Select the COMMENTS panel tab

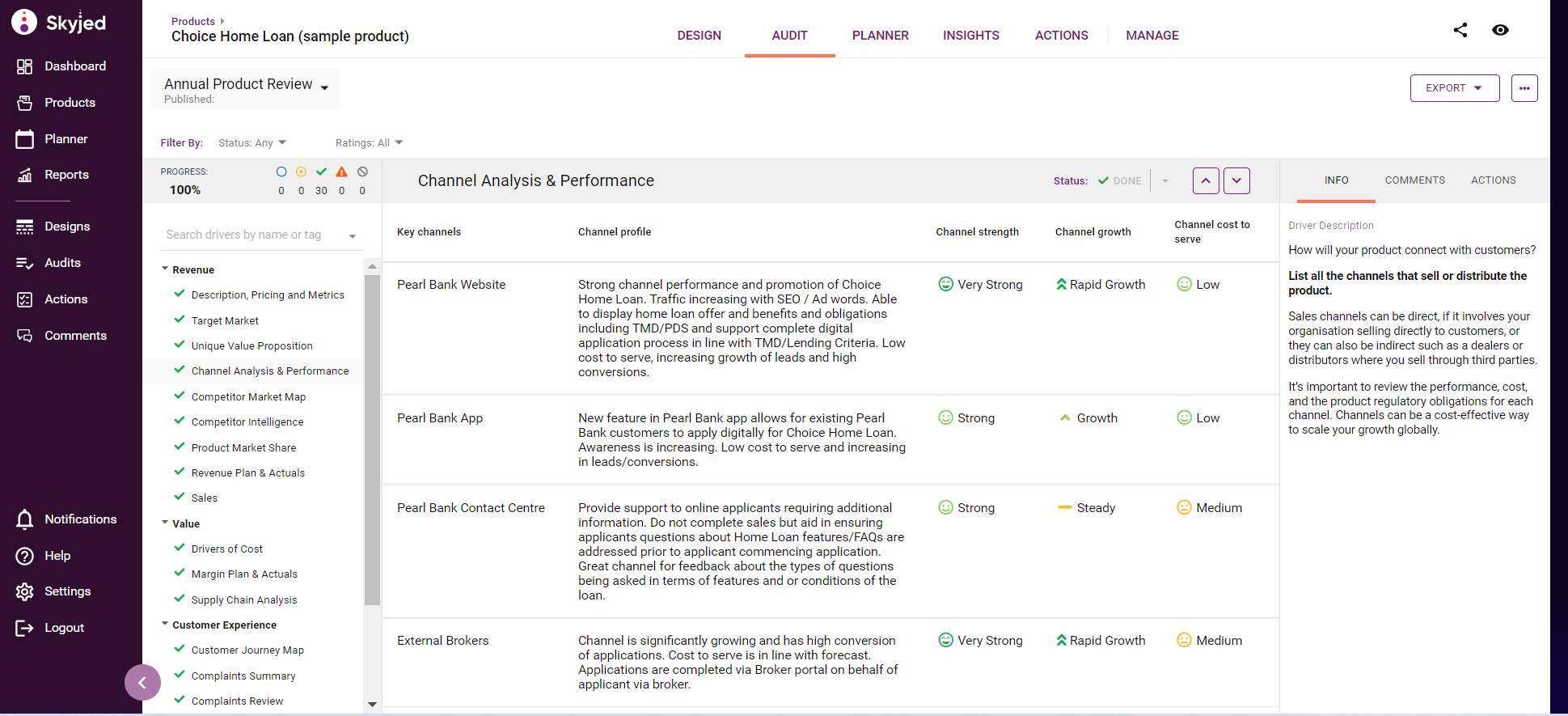(1414, 180)
